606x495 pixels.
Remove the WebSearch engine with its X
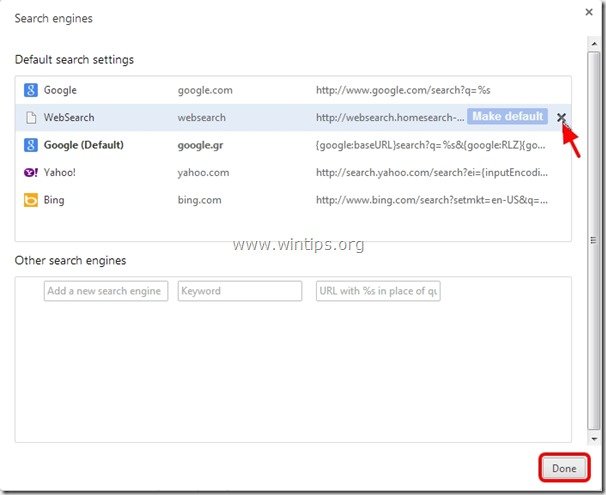point(561,117)
